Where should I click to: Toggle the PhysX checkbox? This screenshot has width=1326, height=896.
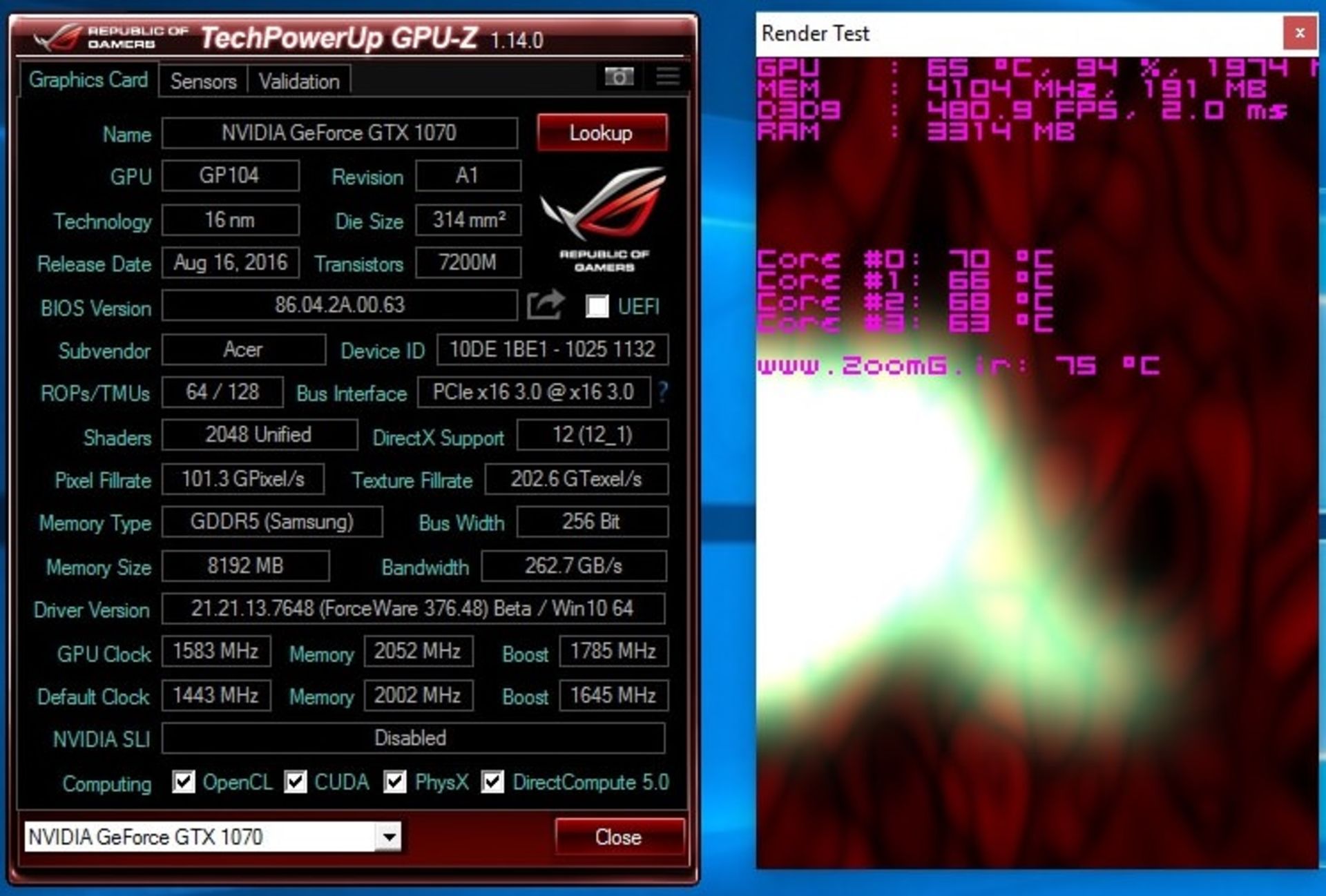click(x=395, y=782)
